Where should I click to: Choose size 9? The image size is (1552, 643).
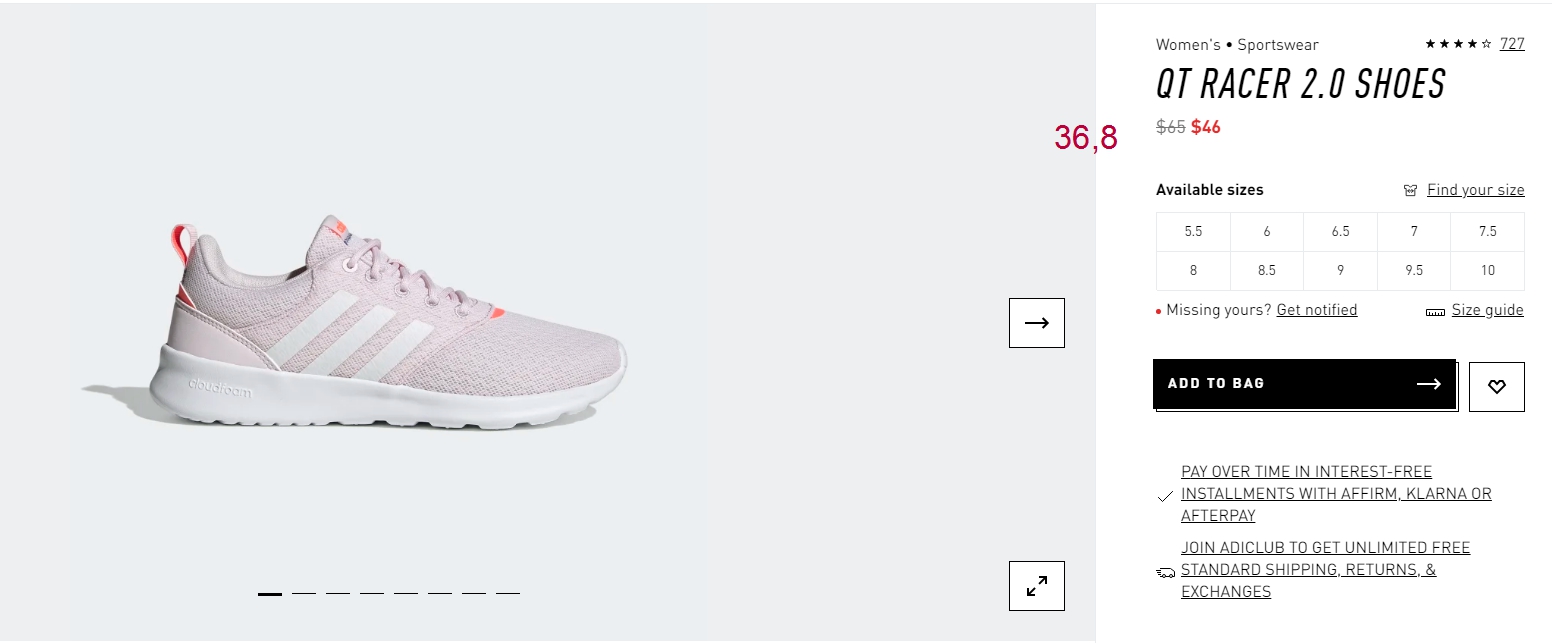click(x=1340, y=270)
